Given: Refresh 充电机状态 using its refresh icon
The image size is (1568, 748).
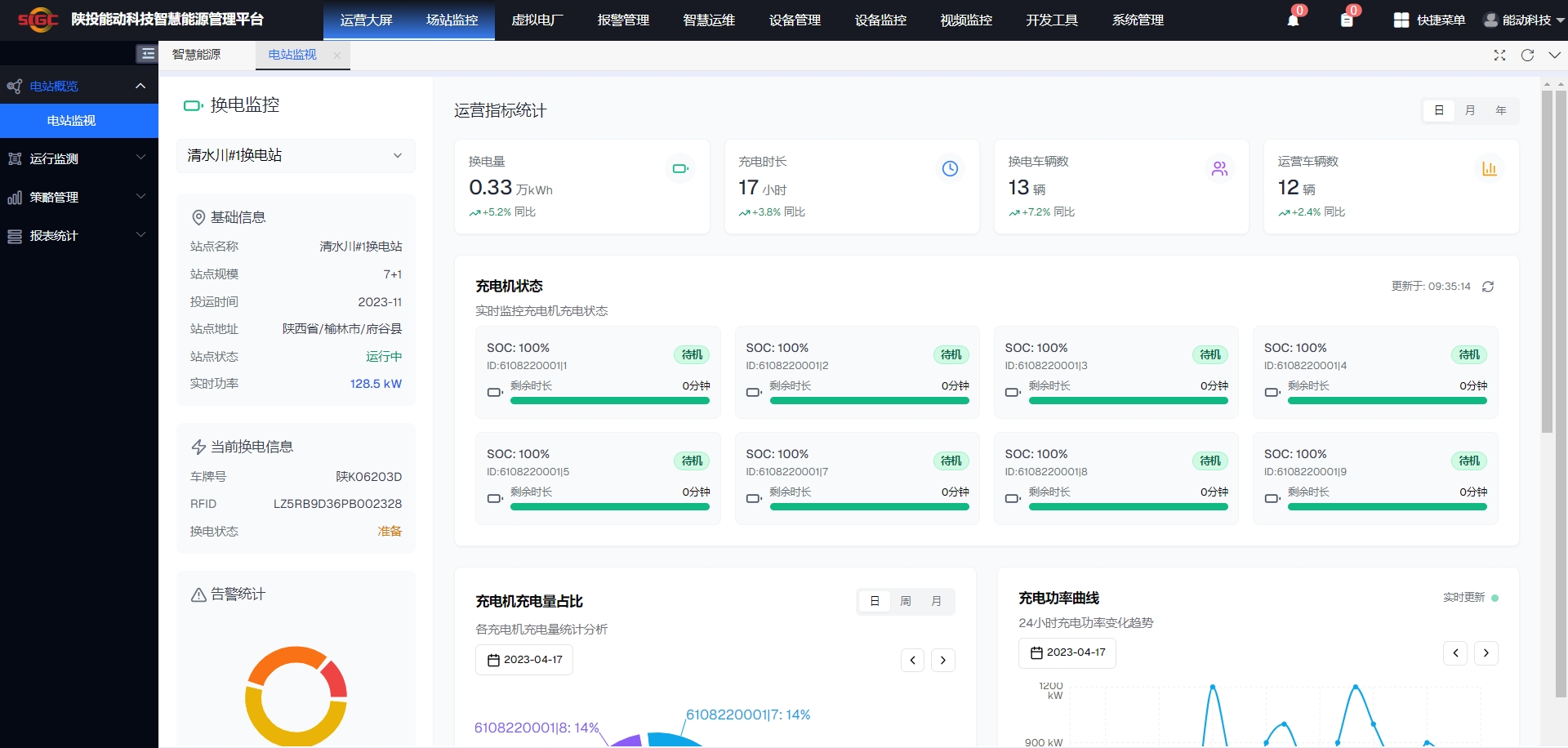Looking at the screenshot, I should click(1488, 287).
